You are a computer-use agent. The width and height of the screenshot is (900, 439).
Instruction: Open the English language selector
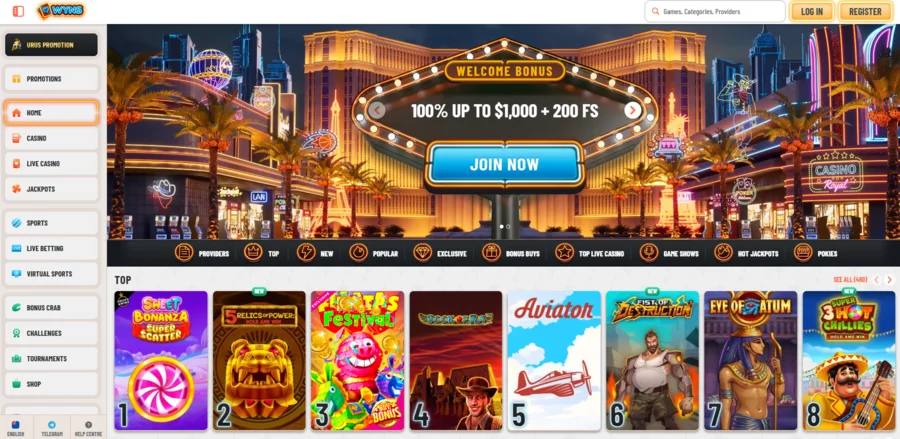16,427
